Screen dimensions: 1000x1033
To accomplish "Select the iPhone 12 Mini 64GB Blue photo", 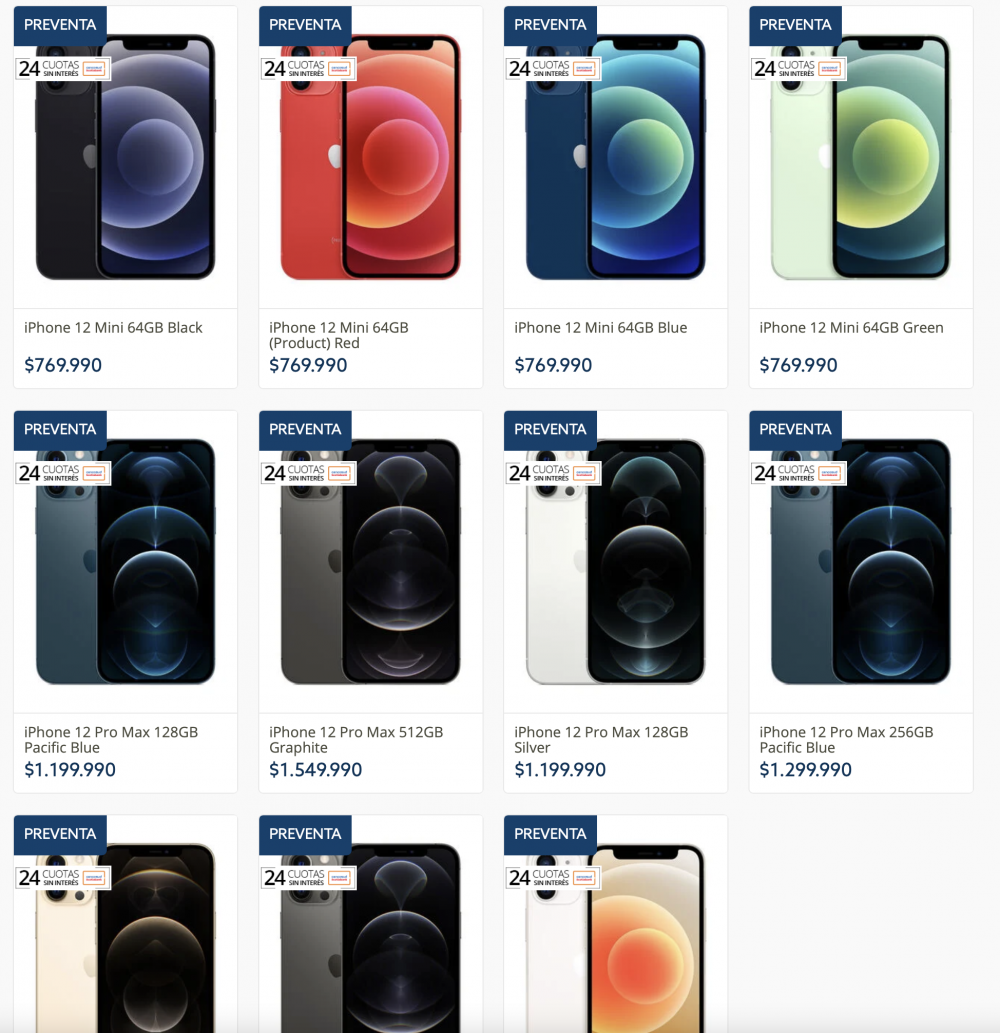I will [x=615, y=157].
